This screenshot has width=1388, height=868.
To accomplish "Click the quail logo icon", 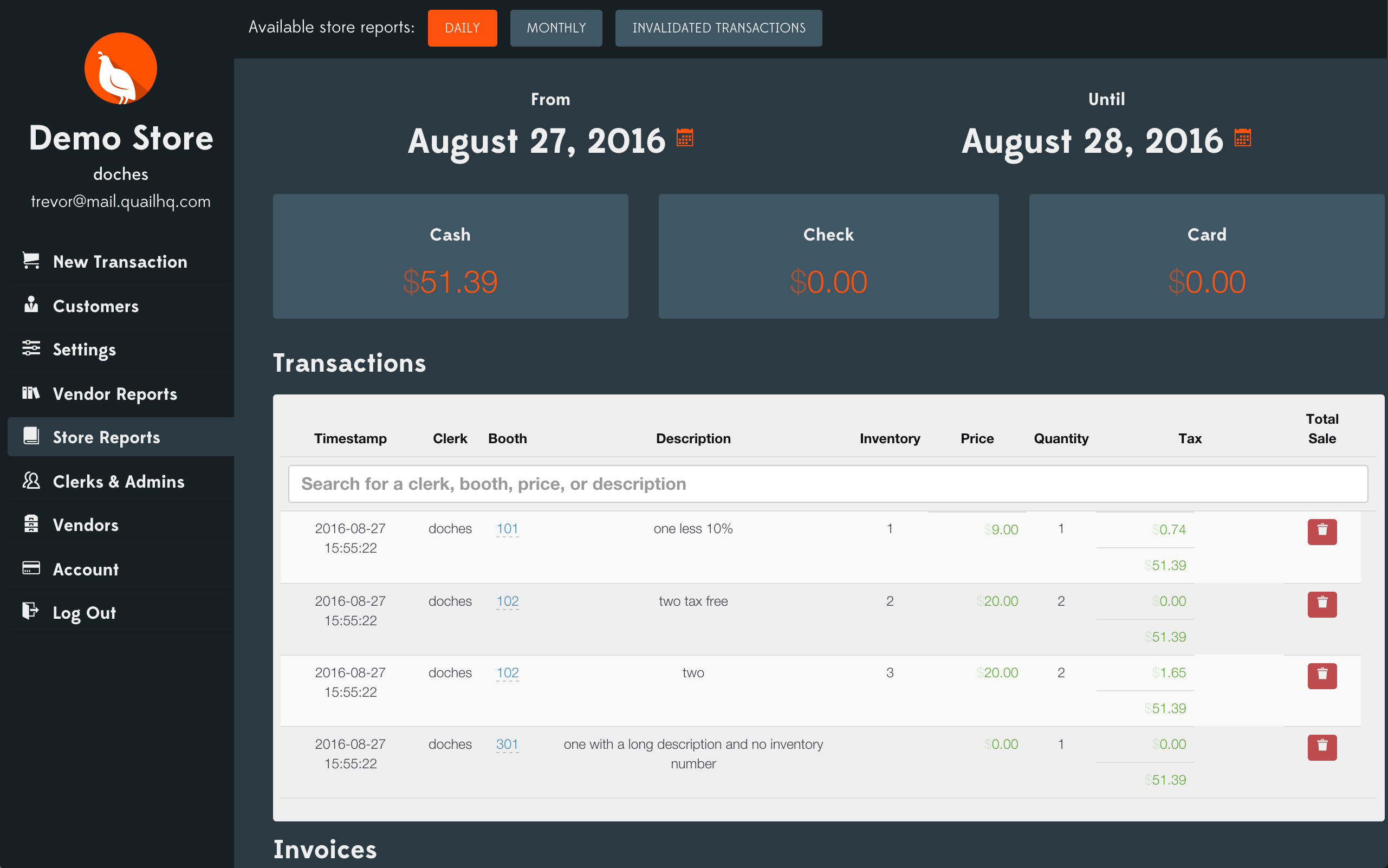I will (121, 68).
